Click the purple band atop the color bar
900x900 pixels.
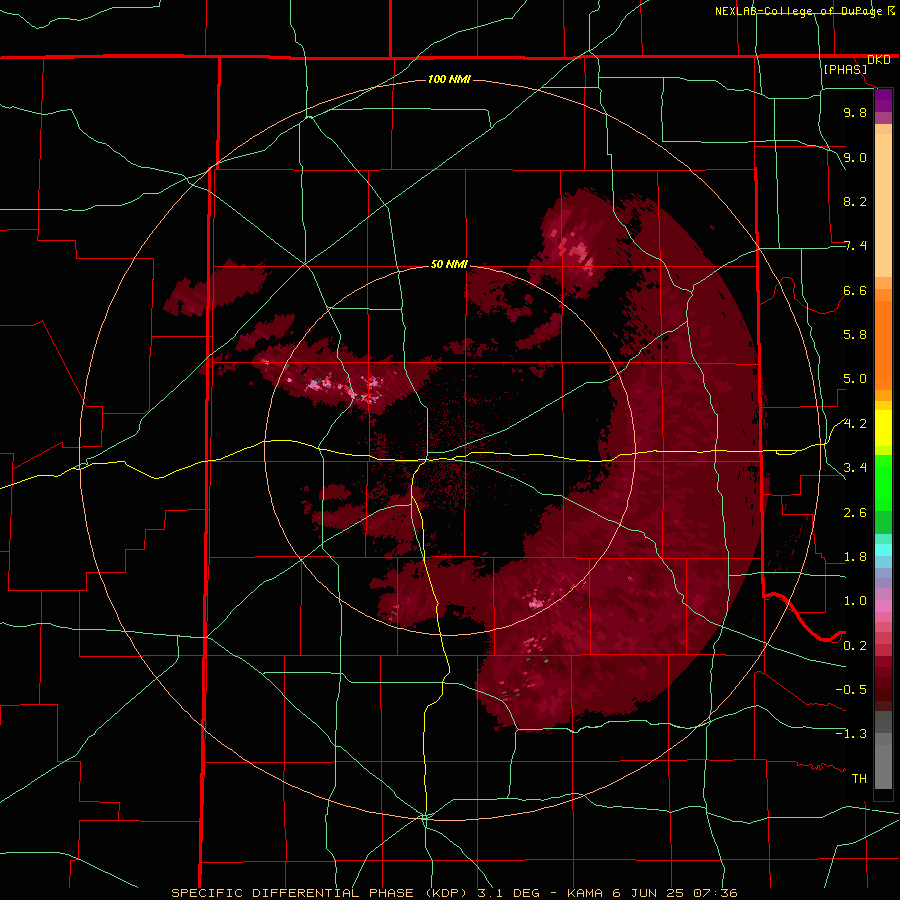tap(883, 100)
